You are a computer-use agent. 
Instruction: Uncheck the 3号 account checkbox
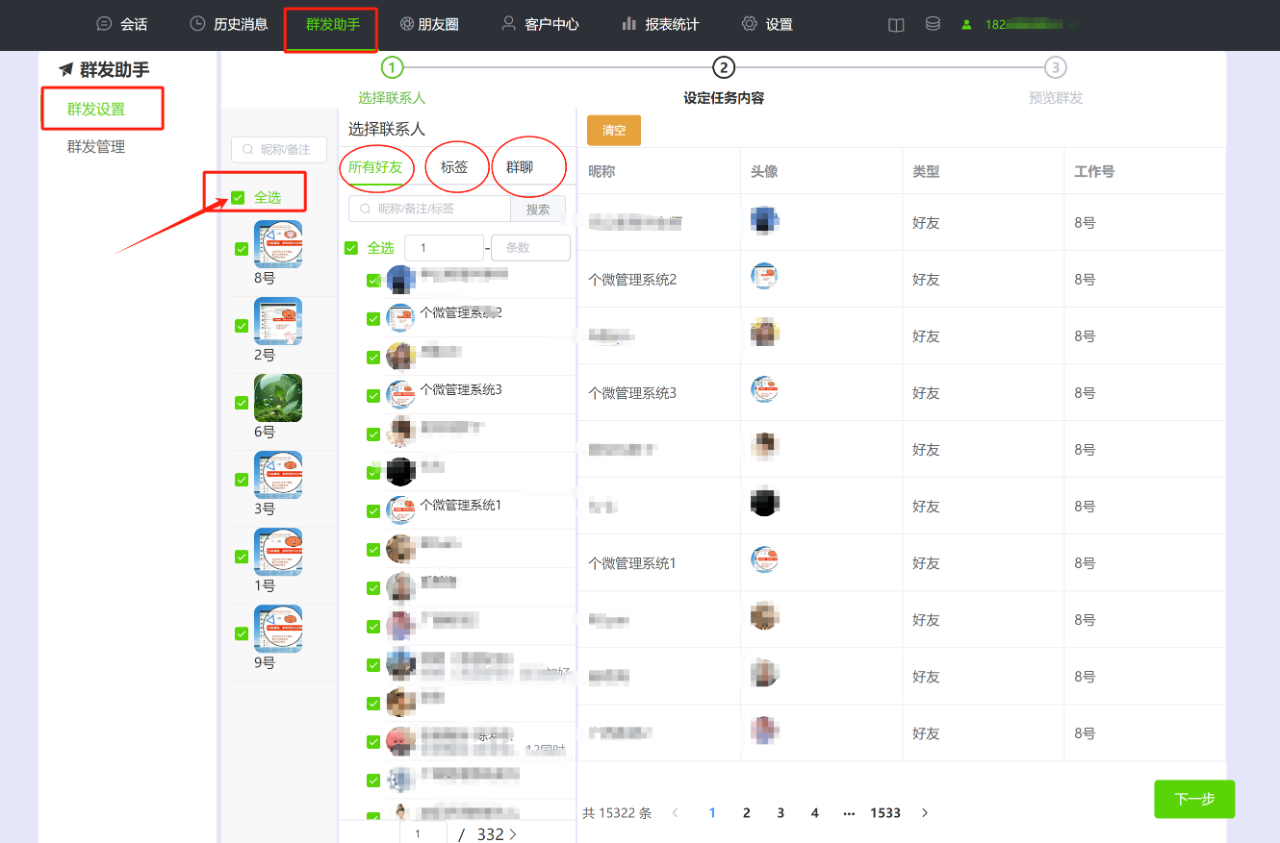point(241,479)
